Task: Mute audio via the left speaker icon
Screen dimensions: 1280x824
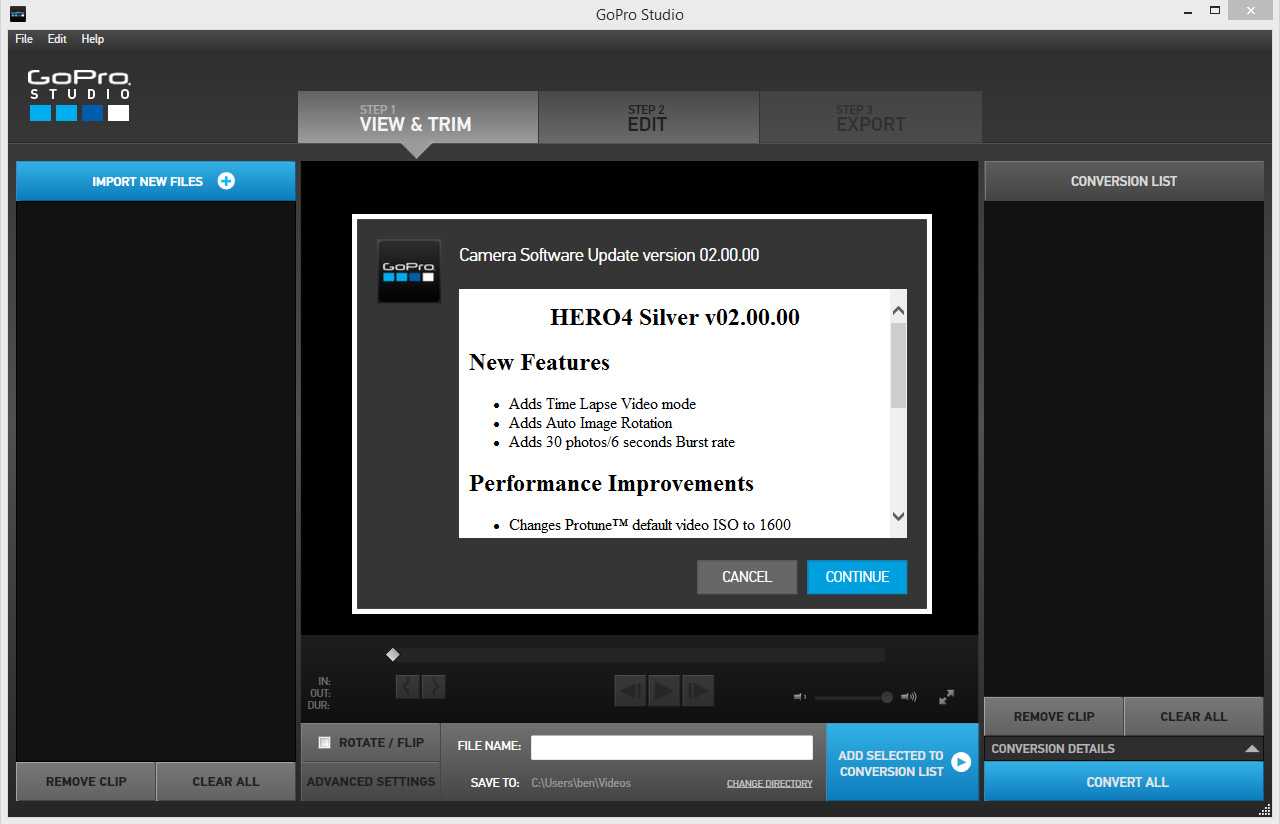Action: pyautogui.click(x=797, y=697)
